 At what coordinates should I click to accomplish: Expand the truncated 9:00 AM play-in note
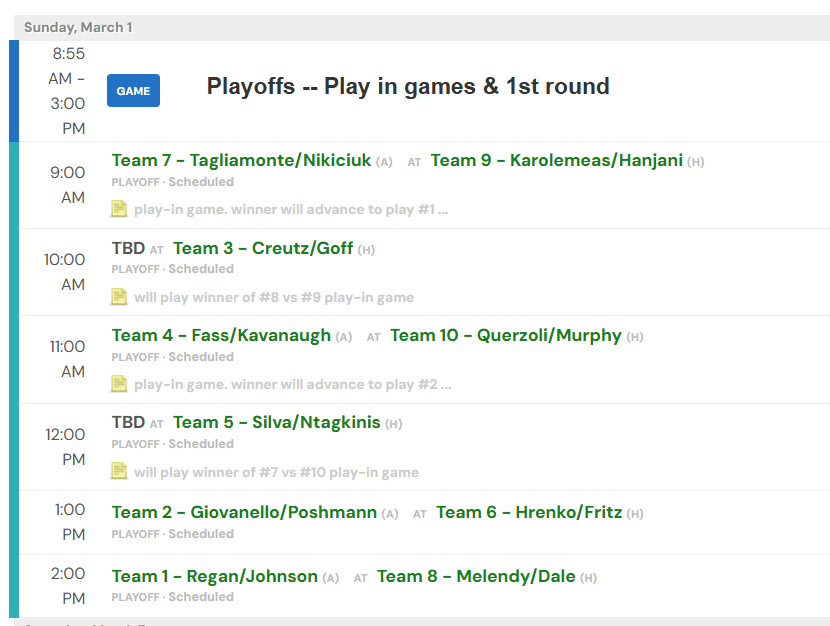pos(291,210)
